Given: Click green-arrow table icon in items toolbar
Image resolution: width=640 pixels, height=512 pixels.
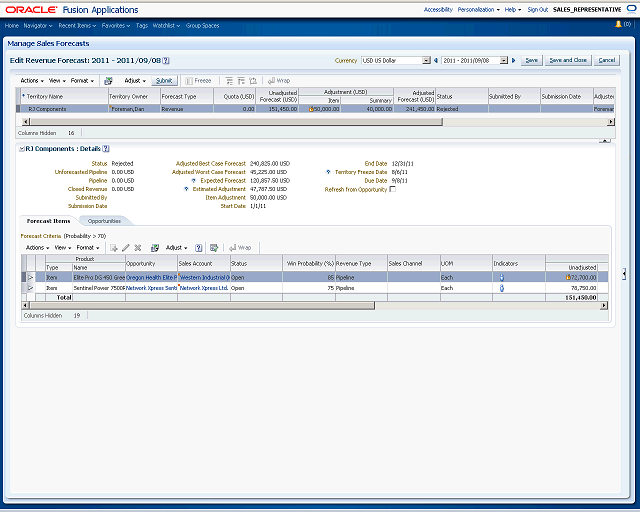Looking at the screenshot, I should coord(214,248).
